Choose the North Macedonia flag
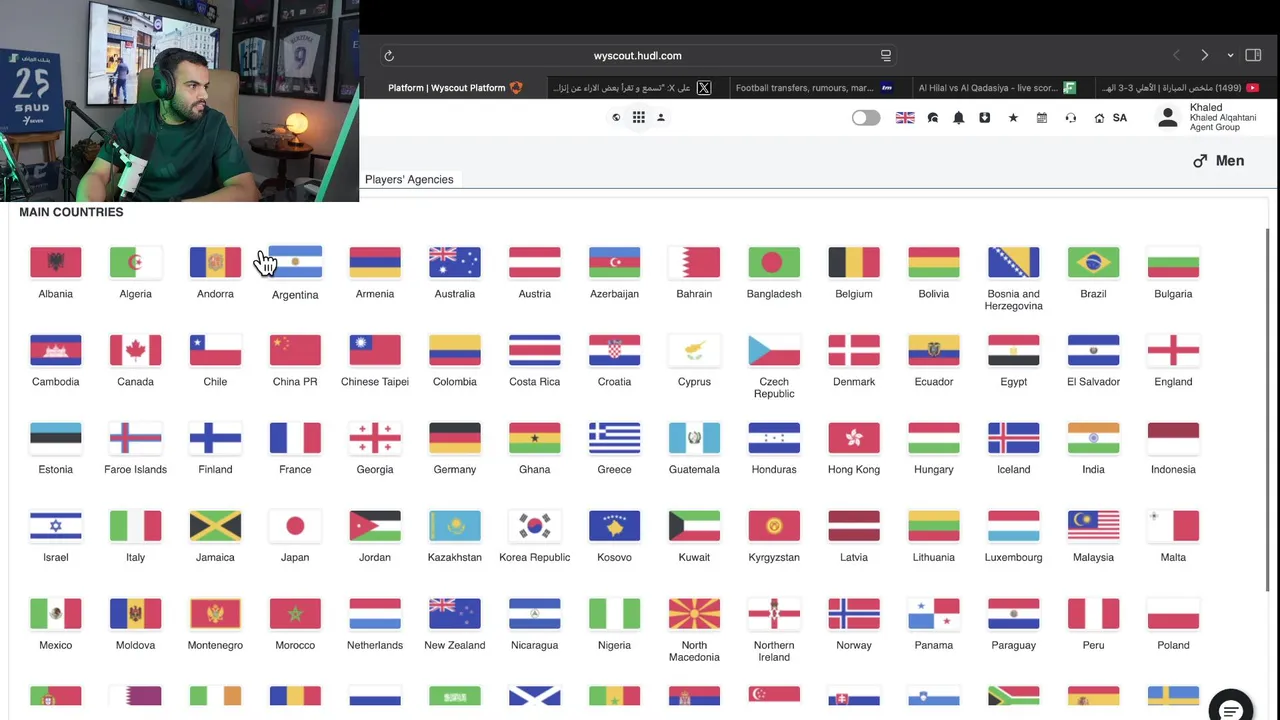Image resolution: width=1280 pixels, height=720 pixels. click(x=694, y=614)
